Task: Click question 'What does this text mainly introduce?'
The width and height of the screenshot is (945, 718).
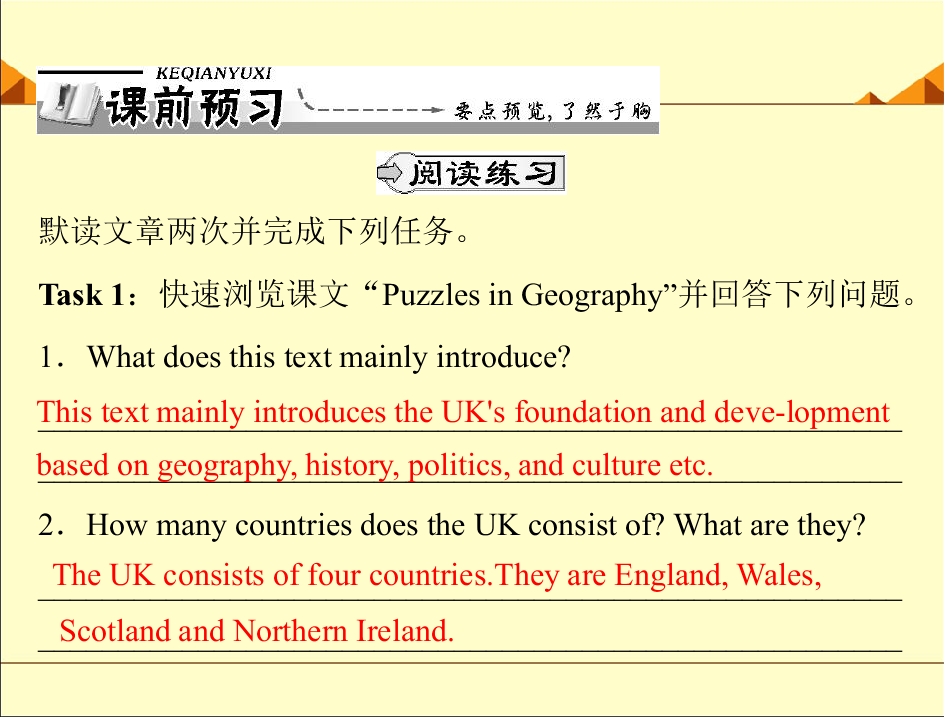Action: click(329, 357)
